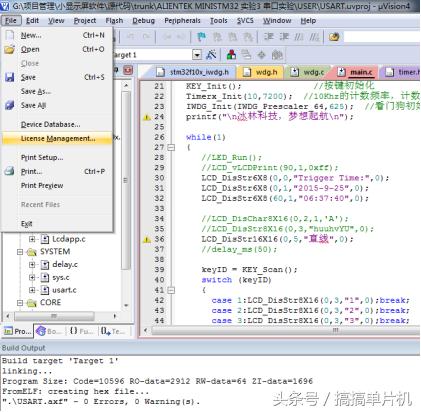Collapse code fold at line 41
Screen dimensions: 421x412
pos(171,290)
